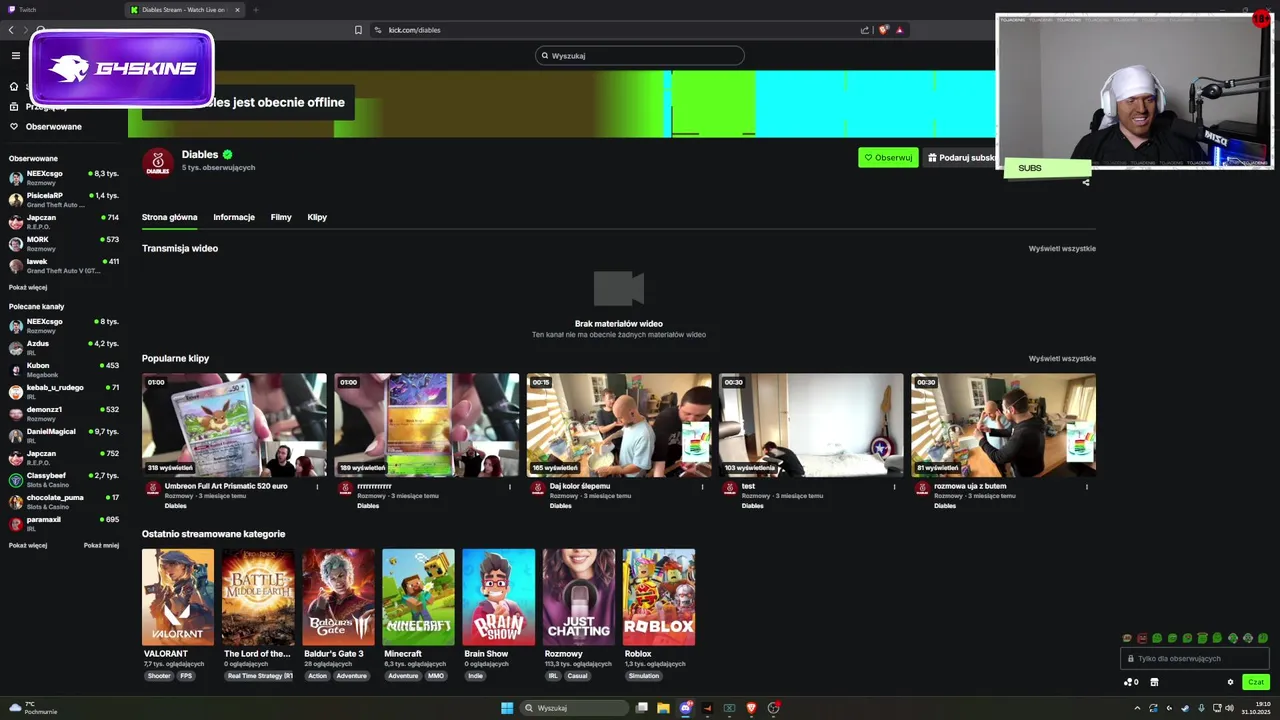Image resolution: width=1280 pixels, height=720 pixels.
Task: Open options menu for rrrrrrrrrrrr clip
Action: click(x=510, y=487)
